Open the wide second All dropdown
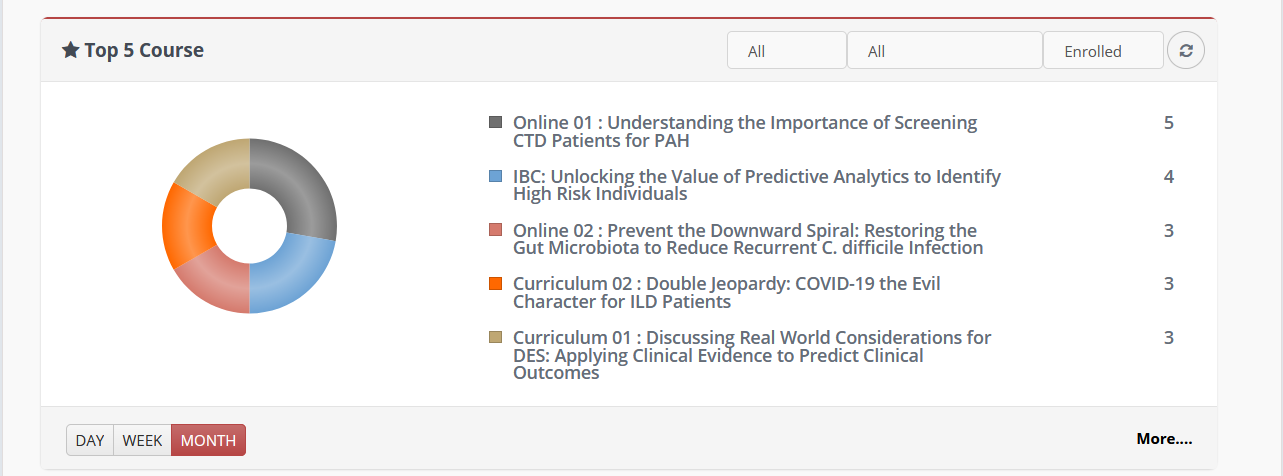Screen dimensions: 1283x476 coord(945,51)
